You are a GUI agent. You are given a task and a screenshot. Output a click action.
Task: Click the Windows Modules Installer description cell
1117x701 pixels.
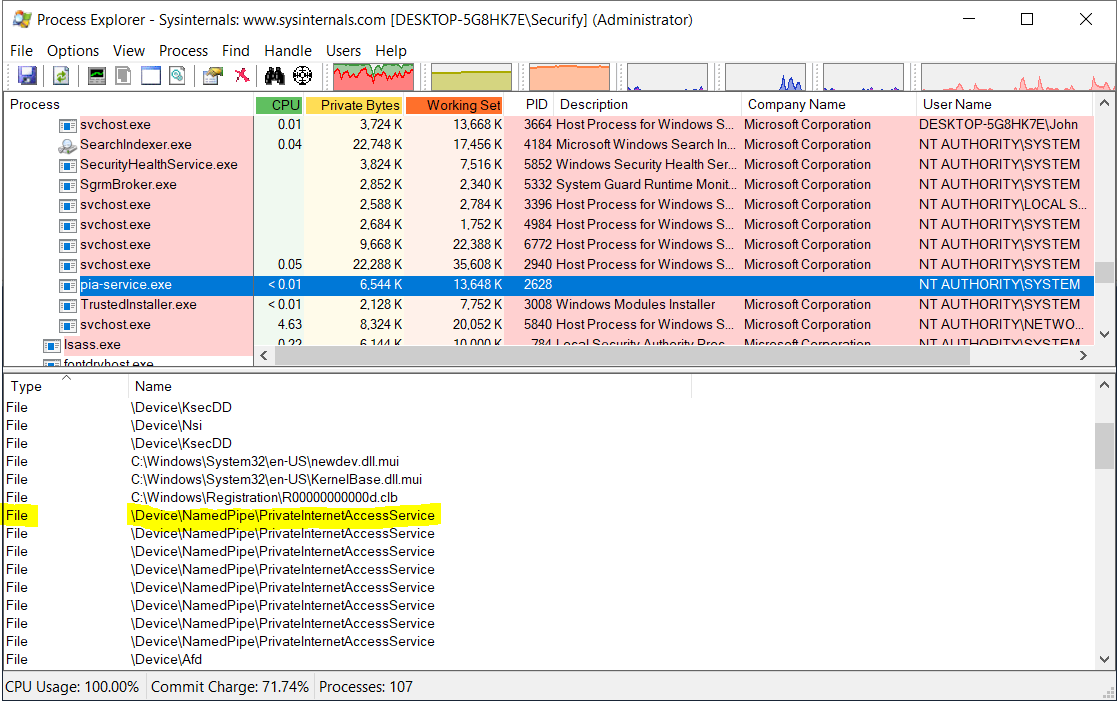pyautogui.click(x=635, y=305)
